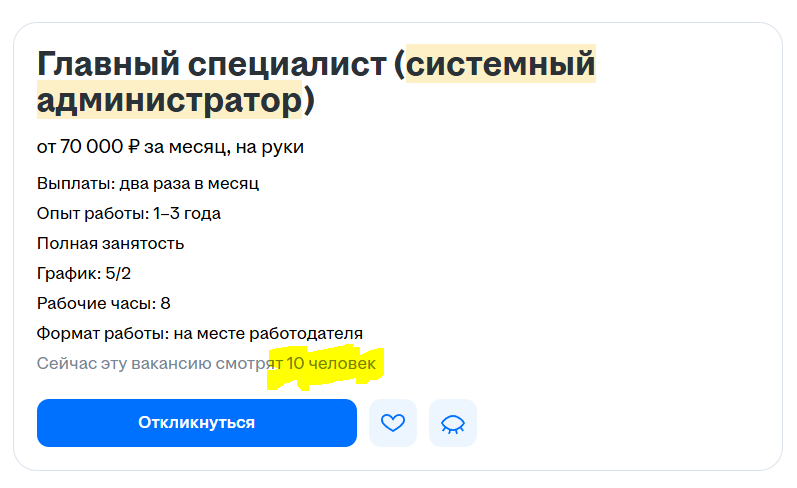
Task: Click the "Полная занятость" employment line
Action: 110,243
